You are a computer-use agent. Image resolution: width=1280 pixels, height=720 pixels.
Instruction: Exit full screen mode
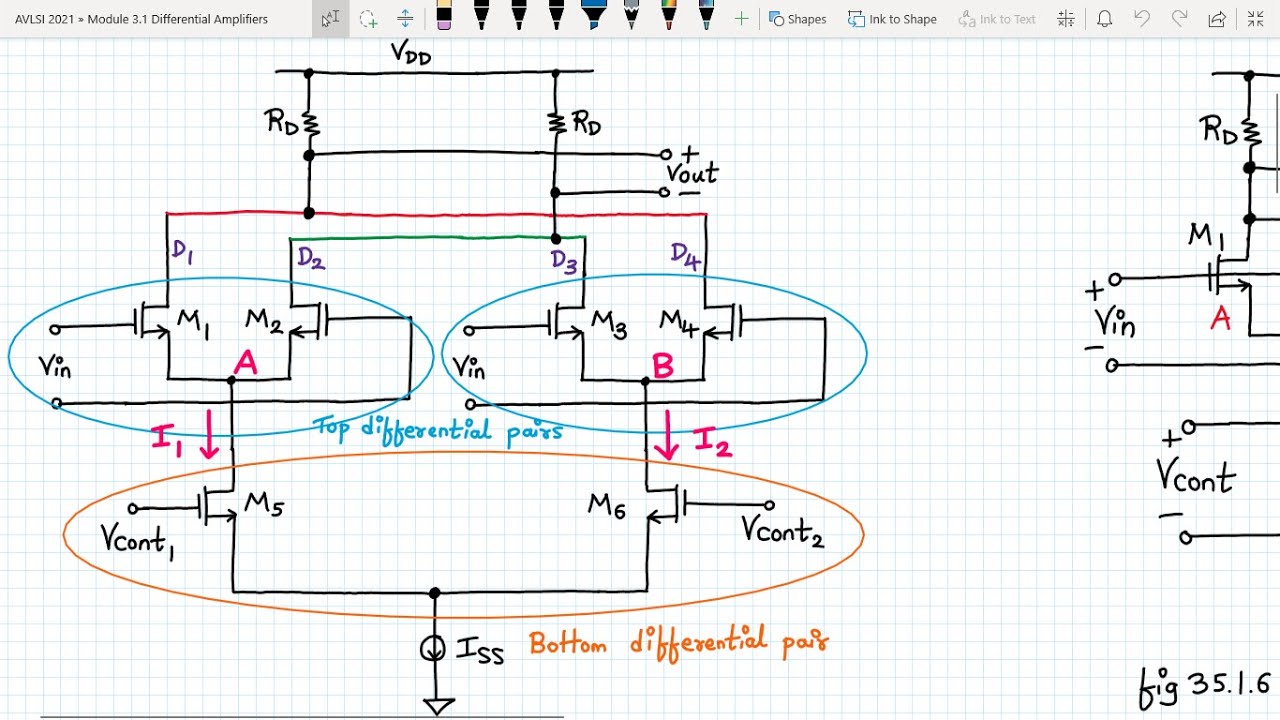coord(1255,19)
